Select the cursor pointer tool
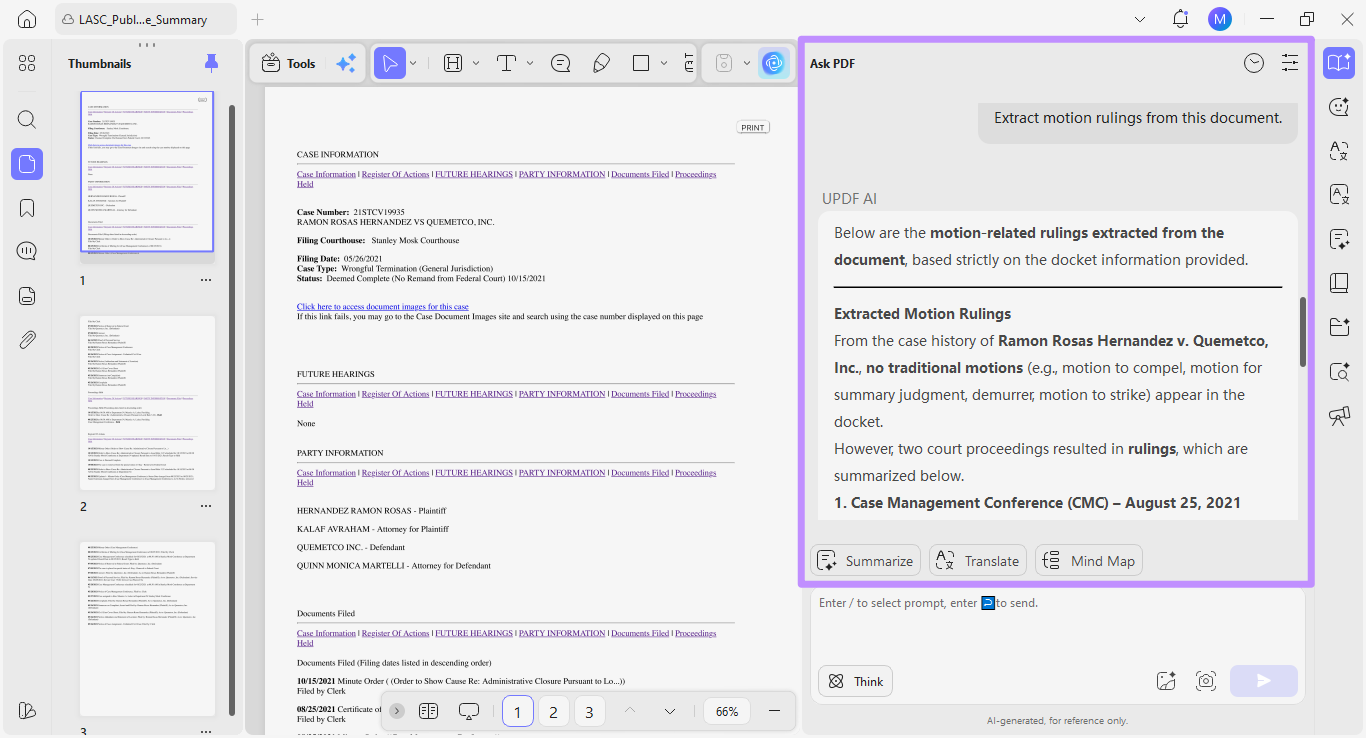Screen dimensions: 1366x738 (x=389, y=63)
